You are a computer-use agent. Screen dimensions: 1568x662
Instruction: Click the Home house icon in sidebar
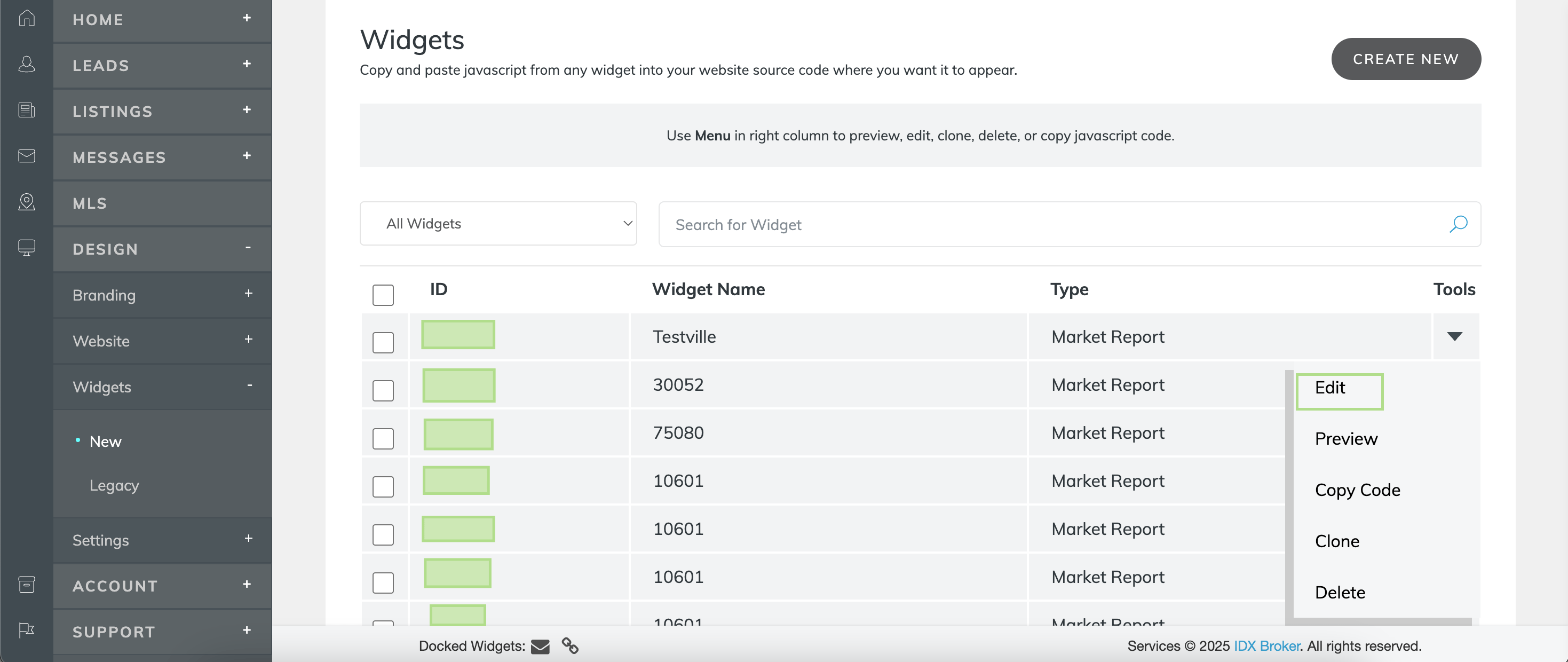[26, 18]
